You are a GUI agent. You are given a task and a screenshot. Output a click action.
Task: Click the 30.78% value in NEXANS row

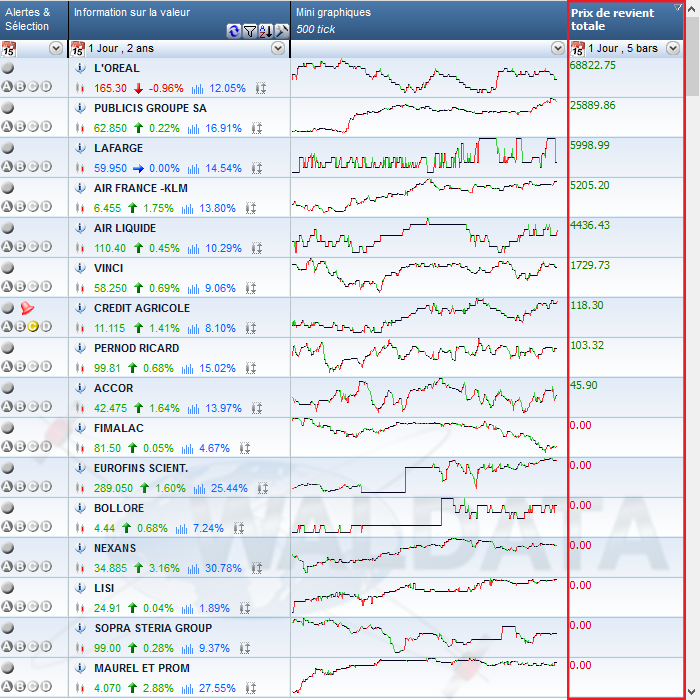[223, 568]
